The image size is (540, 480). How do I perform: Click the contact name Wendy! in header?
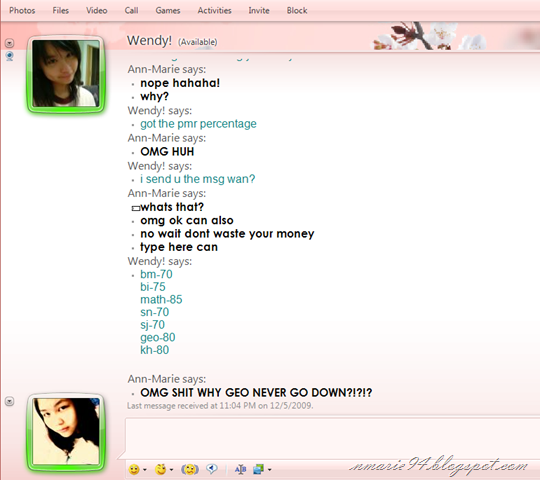(x=149, y=41)
